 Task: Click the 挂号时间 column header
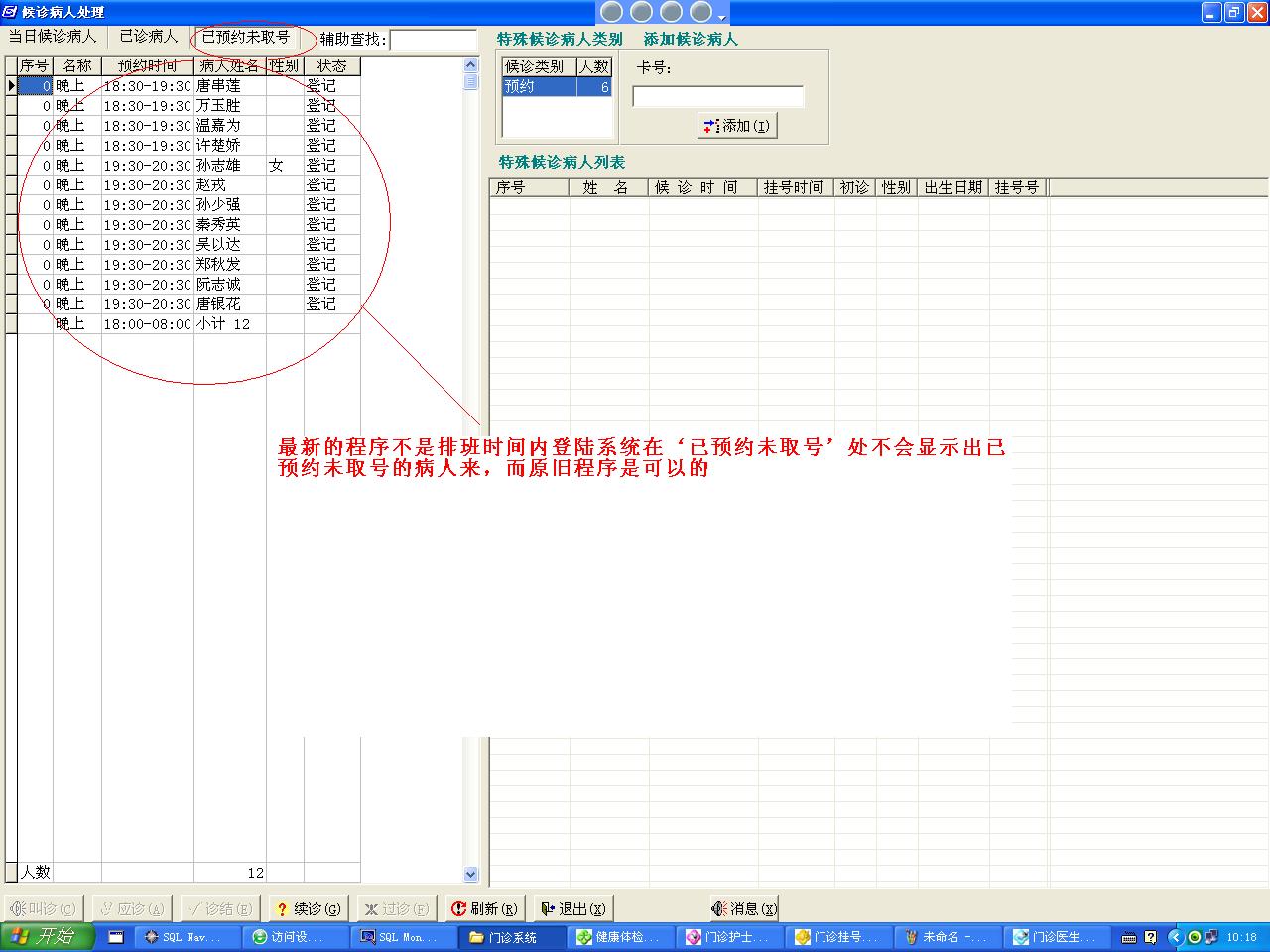tap(794, 187)
